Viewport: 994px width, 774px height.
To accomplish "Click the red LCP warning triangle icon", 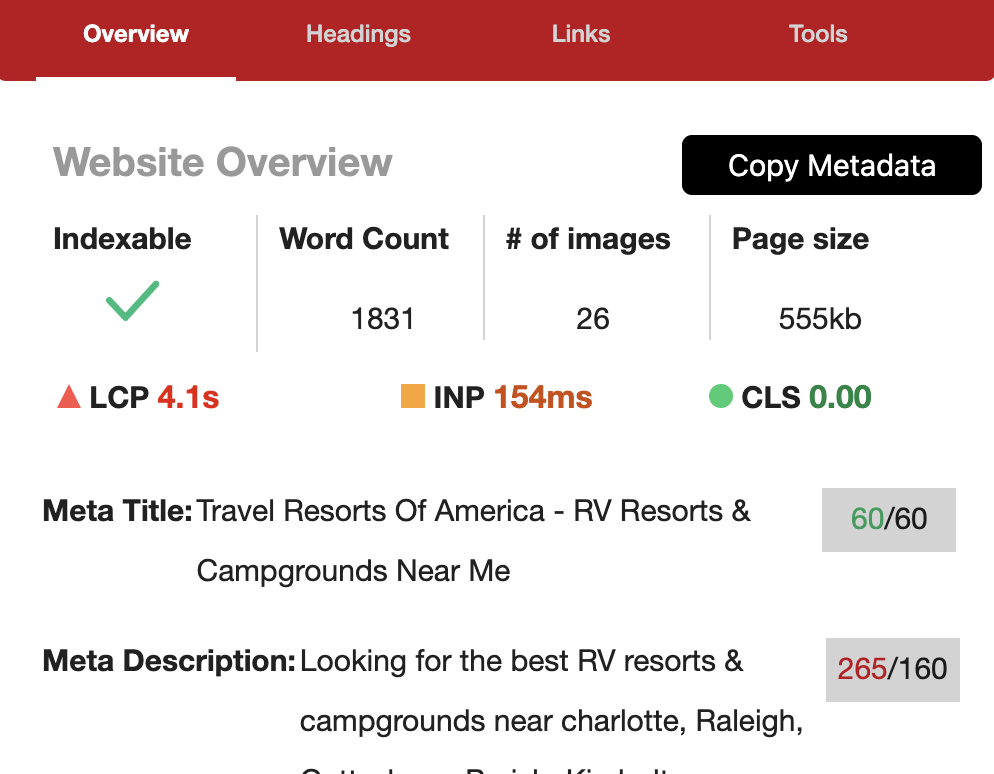I will click(x=69, y=397).
